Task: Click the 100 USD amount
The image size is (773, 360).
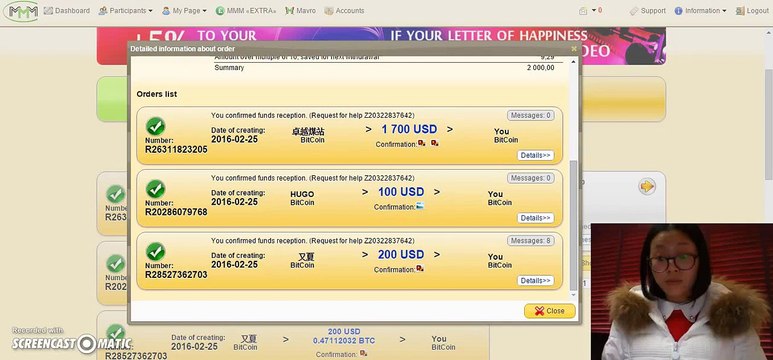Action: 401,192
